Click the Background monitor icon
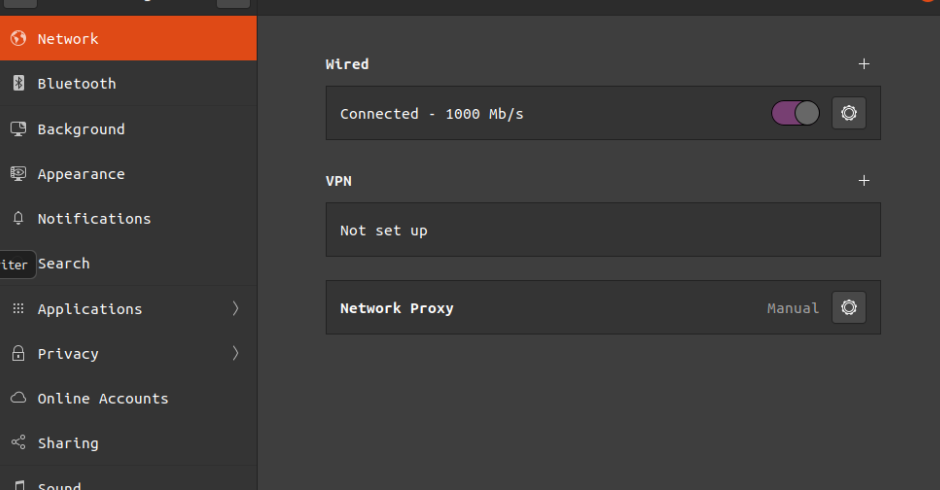The image size is (940, 490). (18, 129)
